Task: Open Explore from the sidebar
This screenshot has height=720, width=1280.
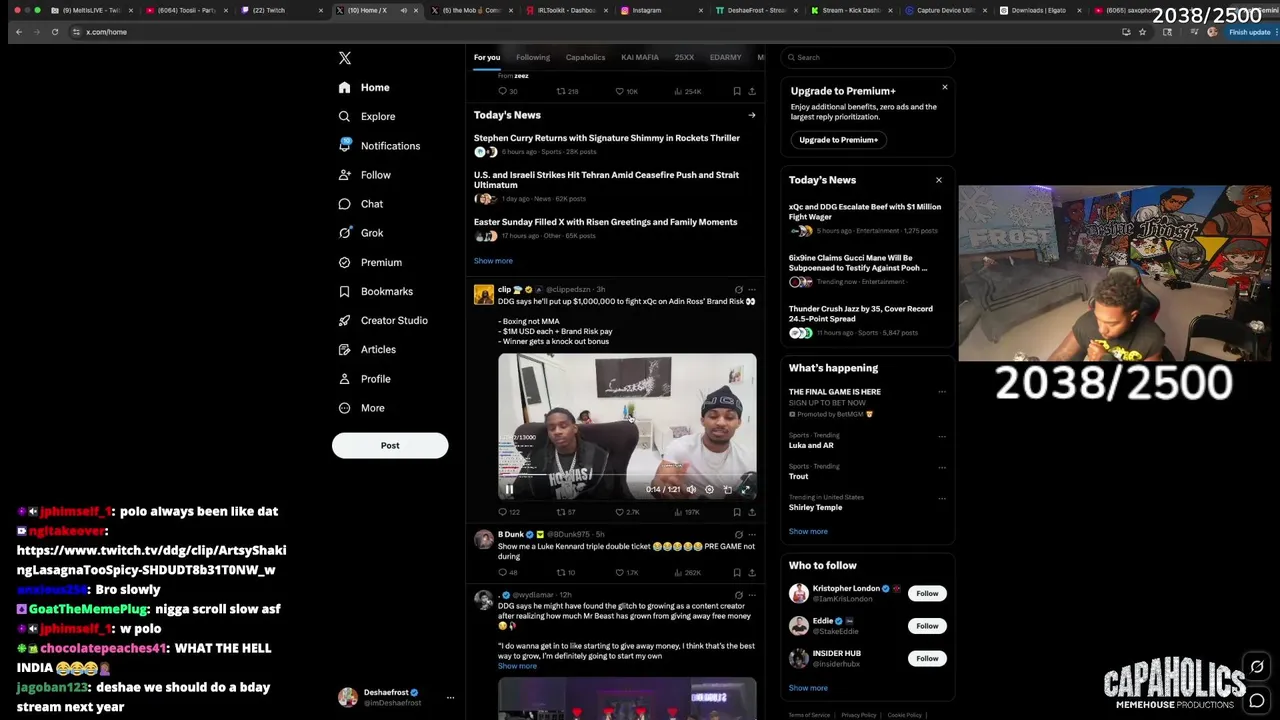Action: (367, 116)
